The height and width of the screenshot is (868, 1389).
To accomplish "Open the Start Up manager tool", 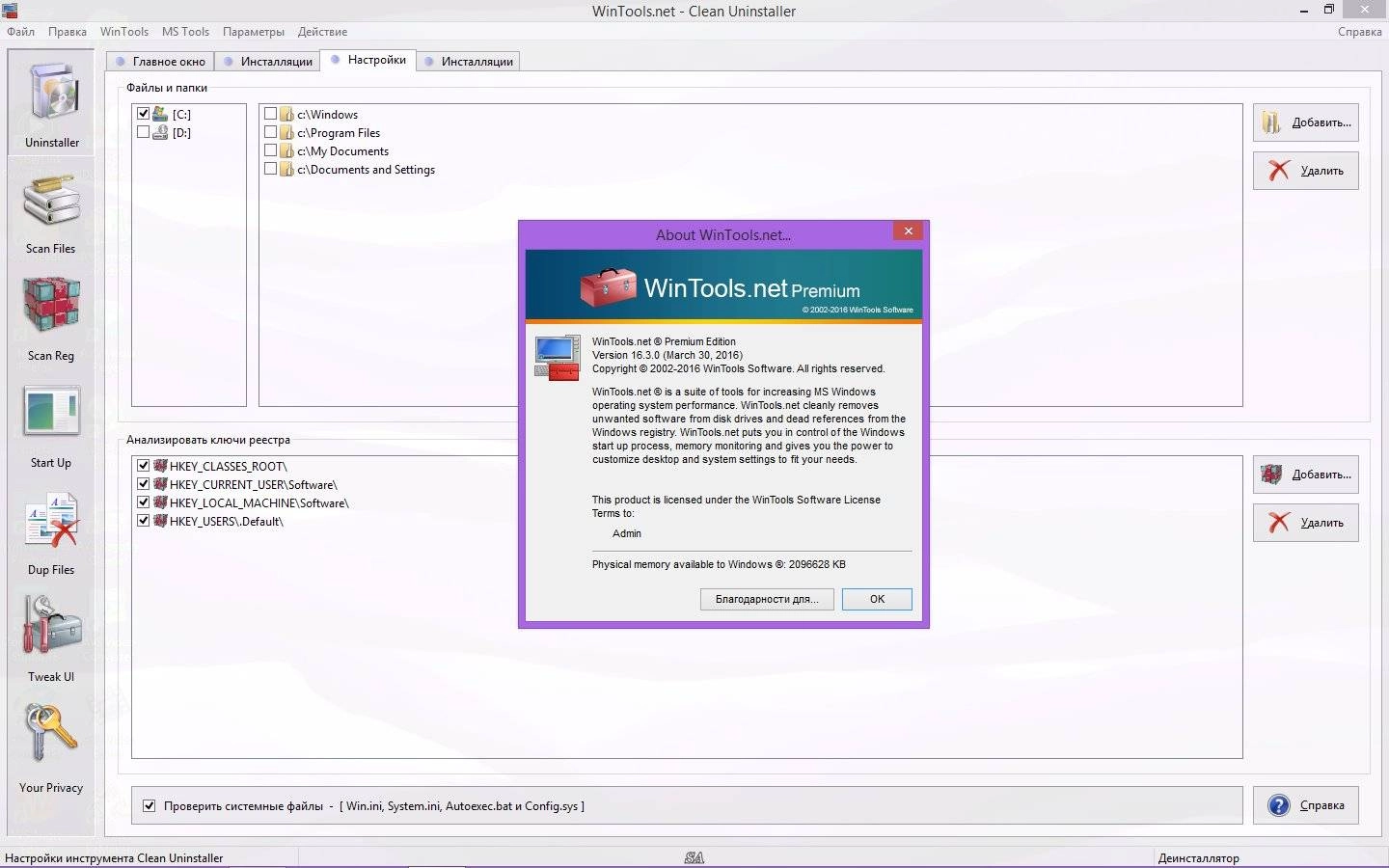I will pos(51,426).
